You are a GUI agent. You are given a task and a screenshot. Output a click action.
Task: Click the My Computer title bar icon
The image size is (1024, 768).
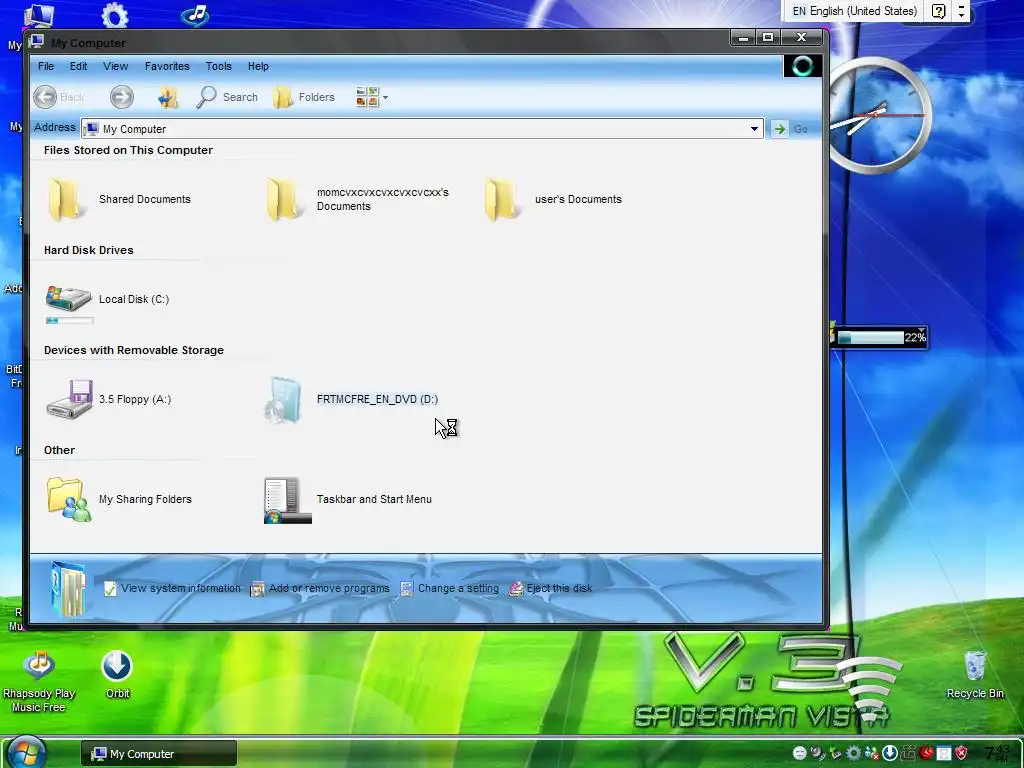click(37, 42)
